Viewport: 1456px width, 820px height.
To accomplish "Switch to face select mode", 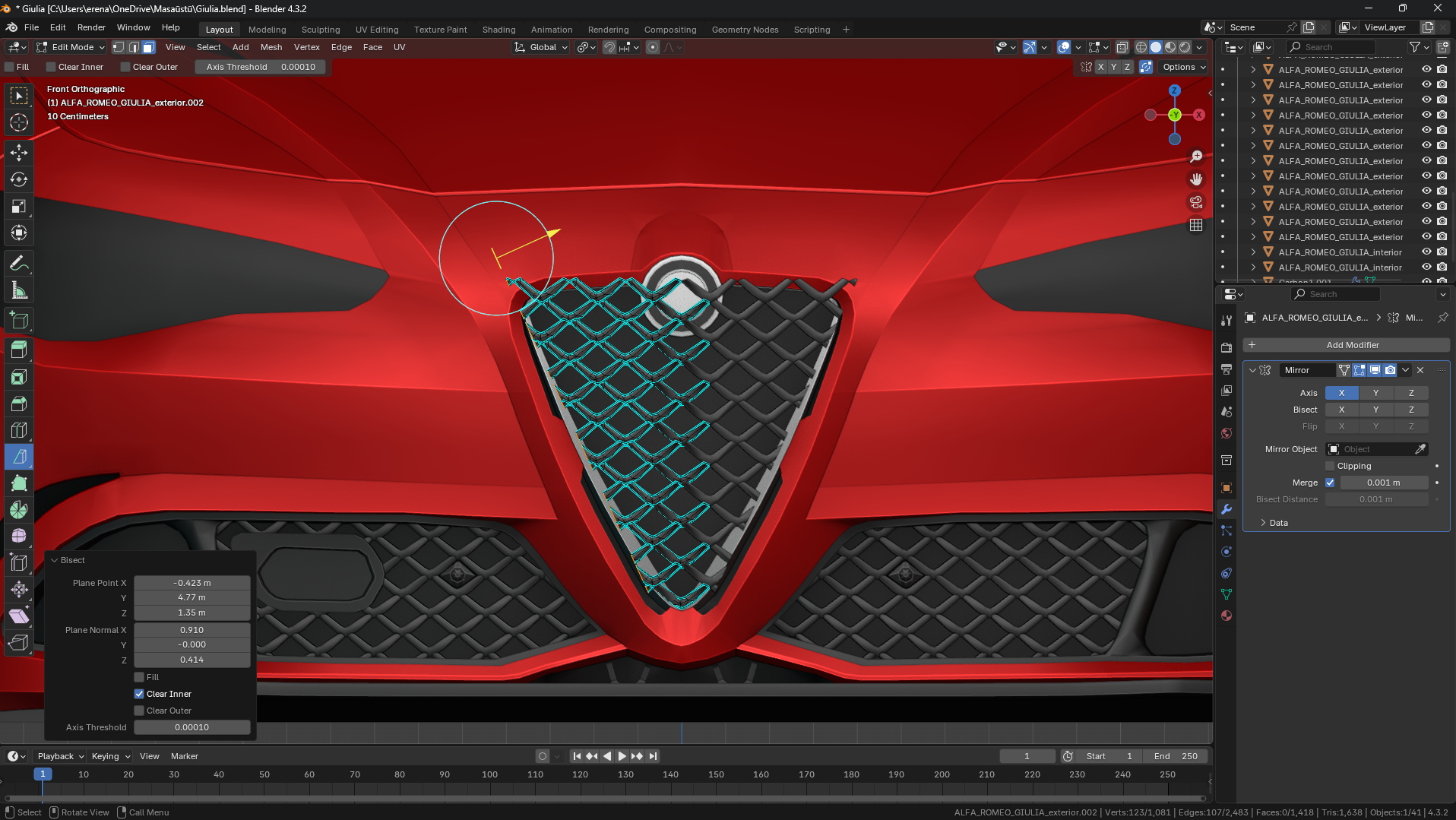I will tap(148, 47).
